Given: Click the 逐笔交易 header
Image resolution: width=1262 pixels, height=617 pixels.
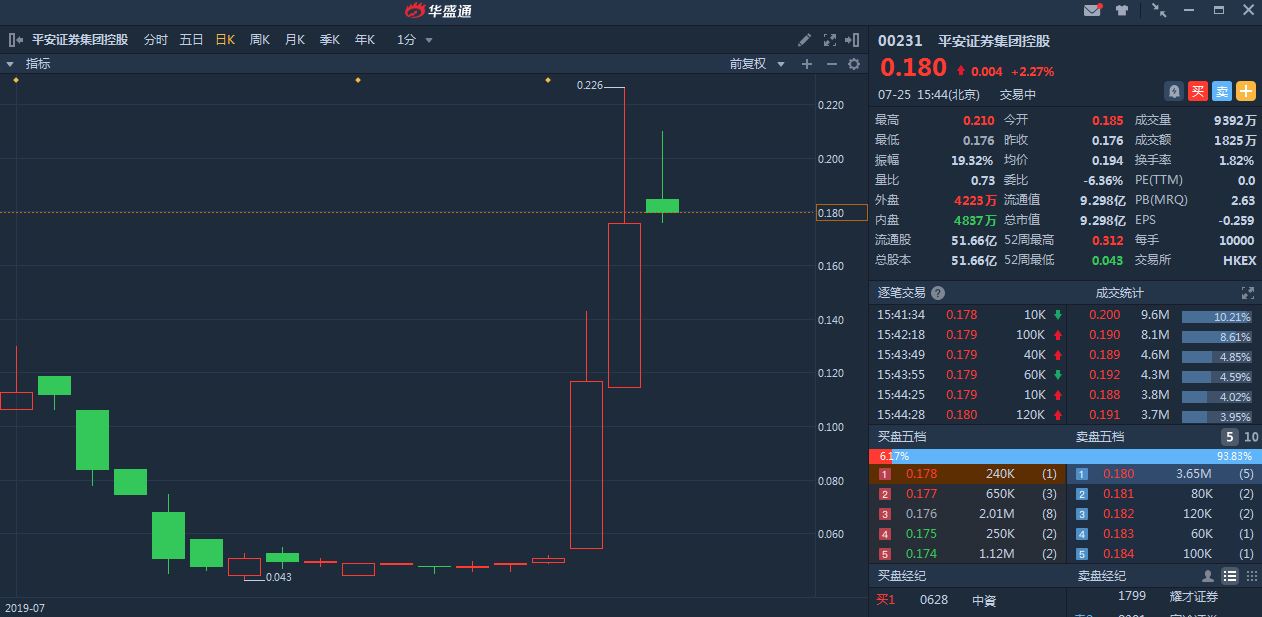Looking at the screenshot, I should (902, 293).
